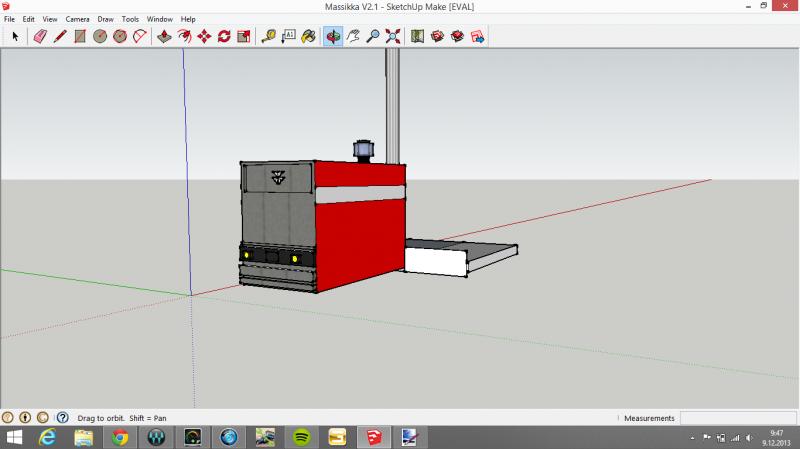Screen dimensions: 800x449
Task: Launch Internet Explorer from taskbar
Action: [47, 437]
